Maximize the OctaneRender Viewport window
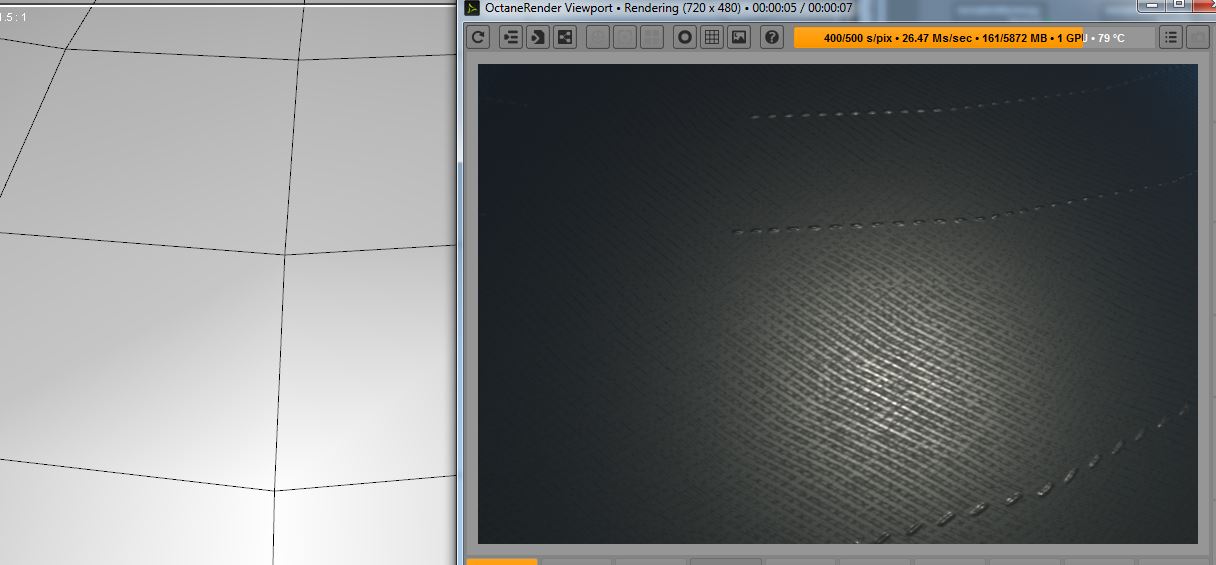Screen dimensions: 1216x565 click(x=1179, y=5)
